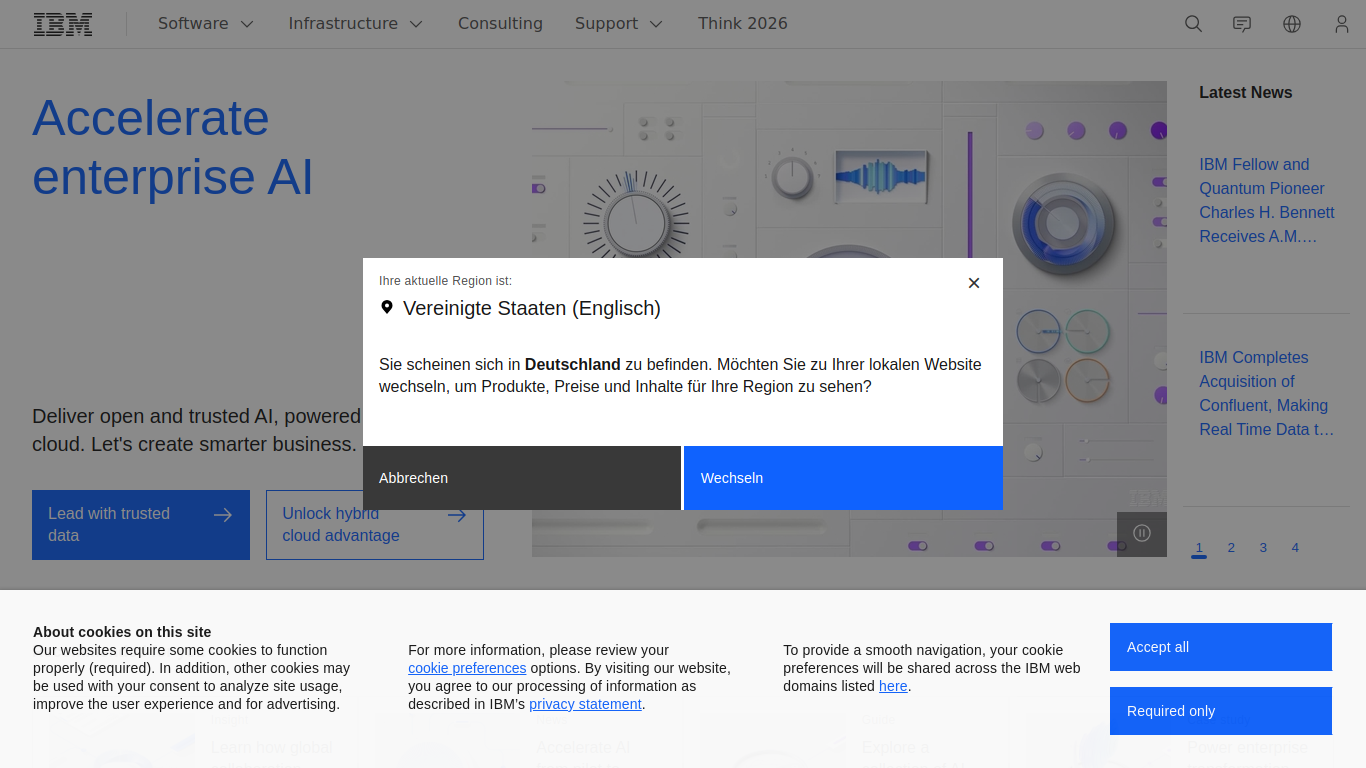This screenshot has width=1366, height=768.
Task: Go to news page 4
Action: point(1295,548)
